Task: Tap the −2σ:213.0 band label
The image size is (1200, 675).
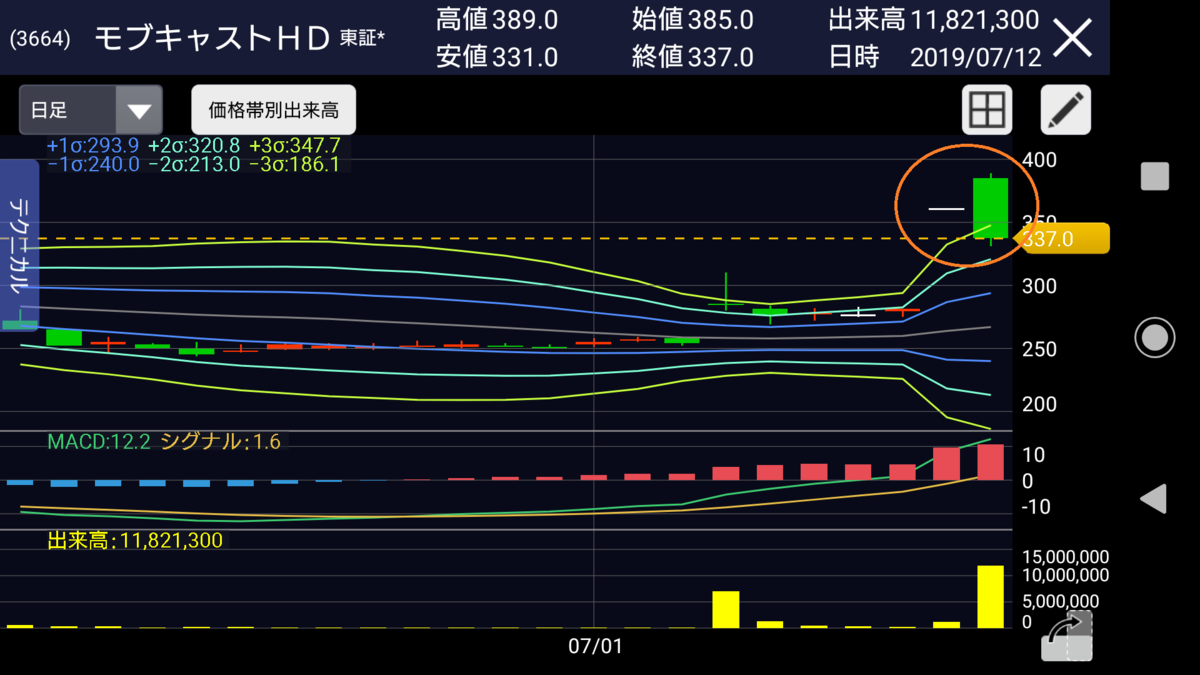Action: point(194,164)
